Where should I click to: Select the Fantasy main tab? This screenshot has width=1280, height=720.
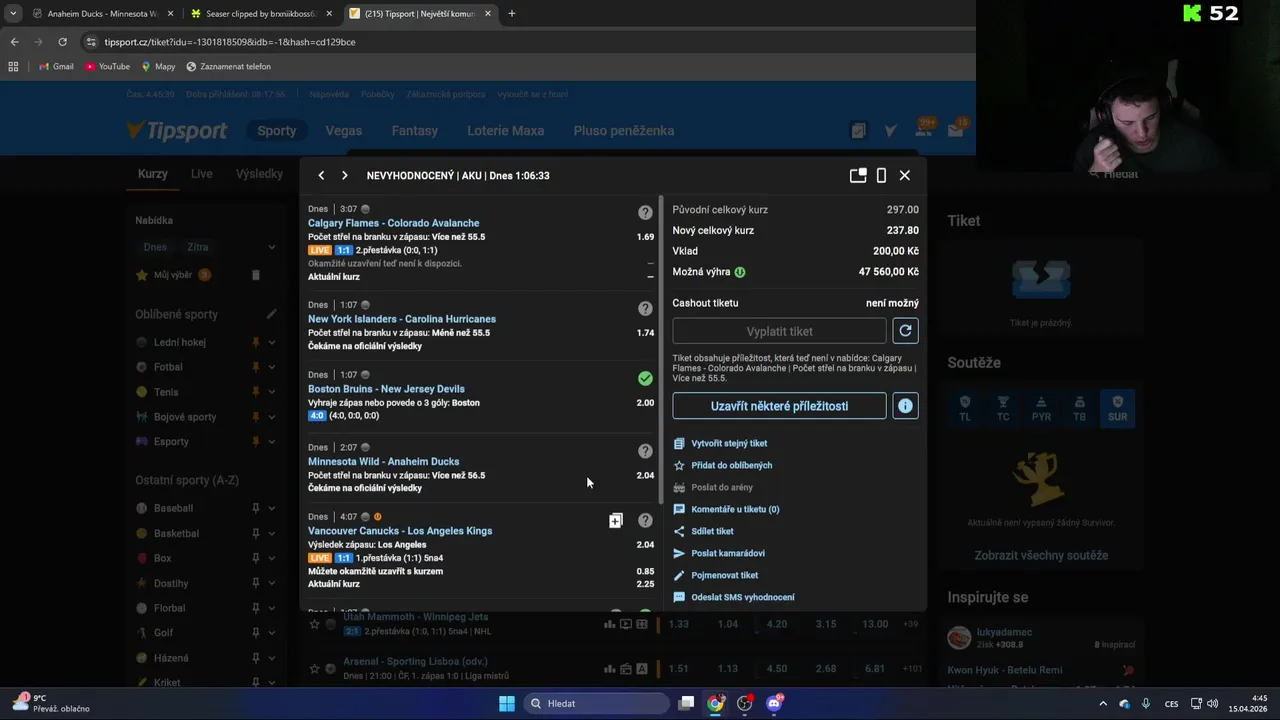(x=415, y=131)
